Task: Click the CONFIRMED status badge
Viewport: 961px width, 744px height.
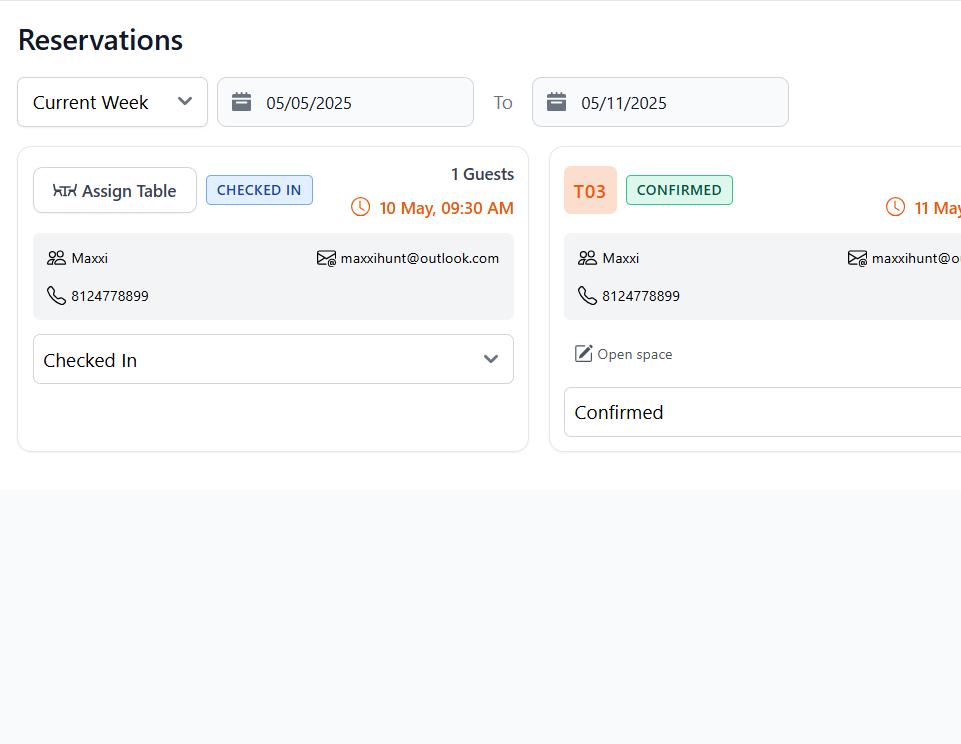Action: click(679, 190)
